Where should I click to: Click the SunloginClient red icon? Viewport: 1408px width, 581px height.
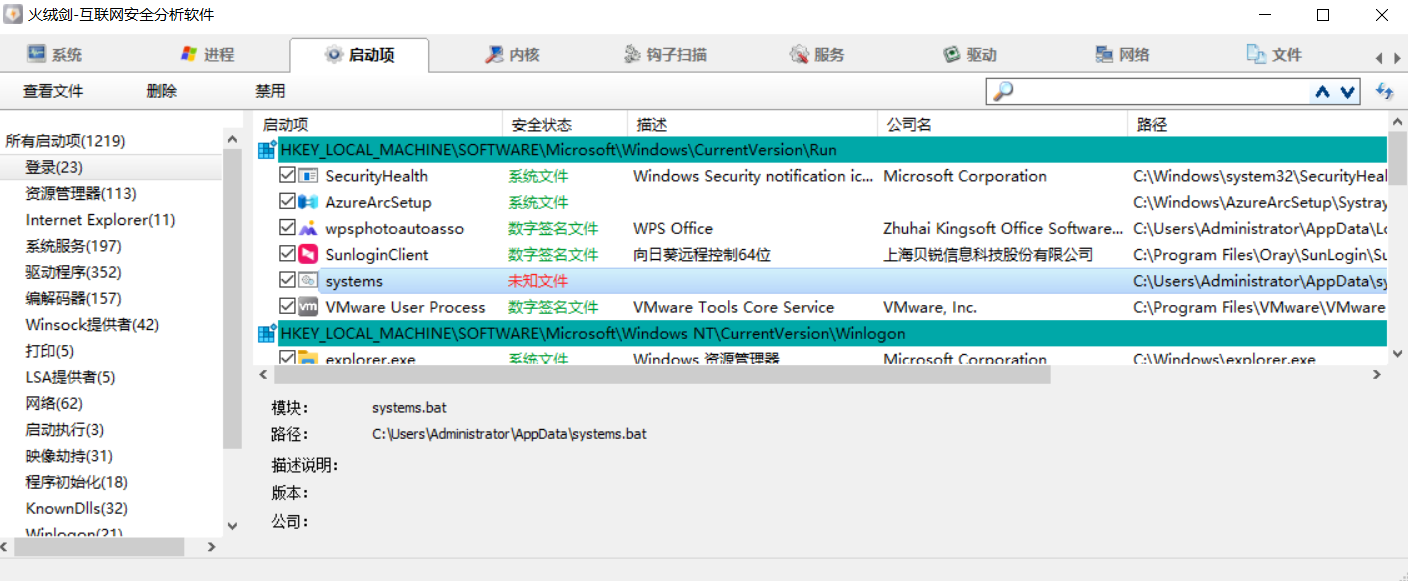coord(308,255)
